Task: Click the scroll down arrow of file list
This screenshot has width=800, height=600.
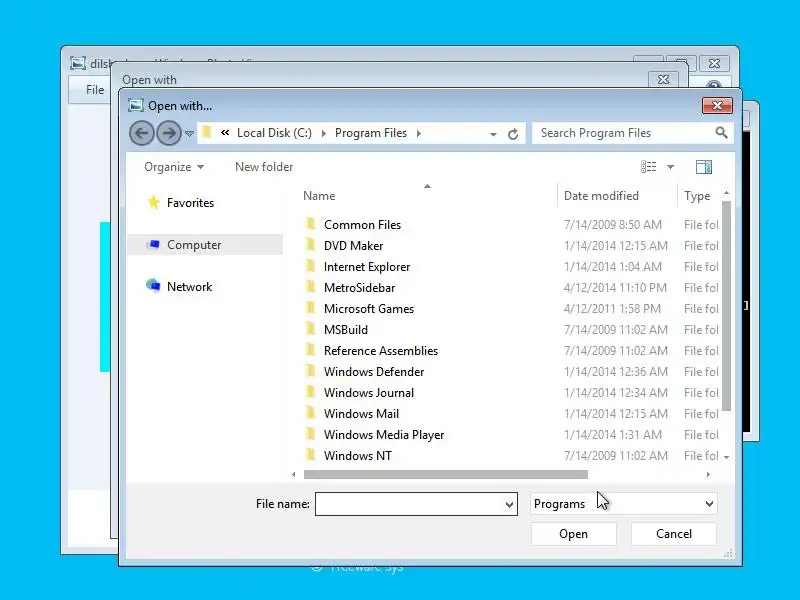Action: pyautogui.click(x=727, y=457)
